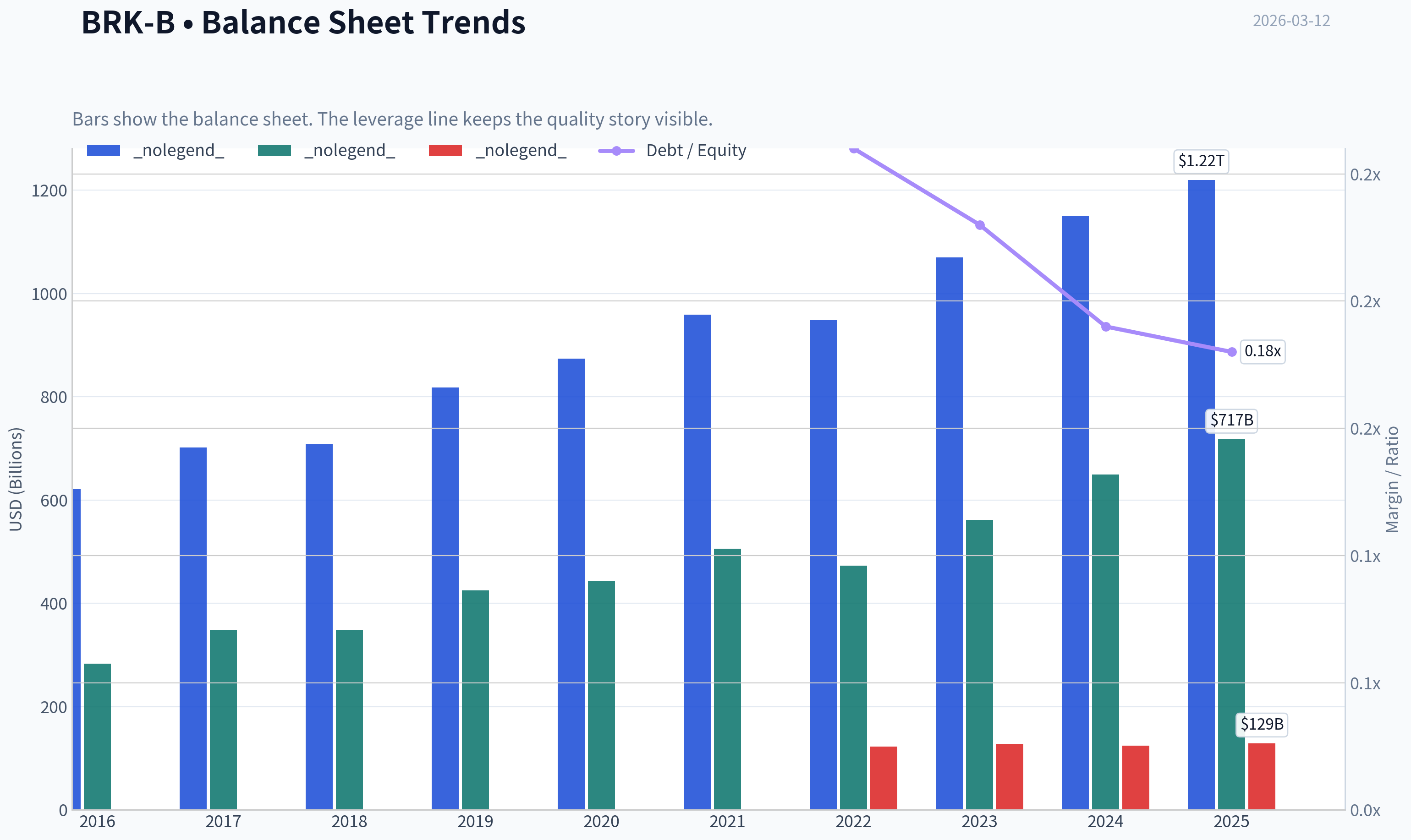Toggle the red _nolegend_ legend item
Viewport: 1411px width, 840px height.
tap(497, 151)
